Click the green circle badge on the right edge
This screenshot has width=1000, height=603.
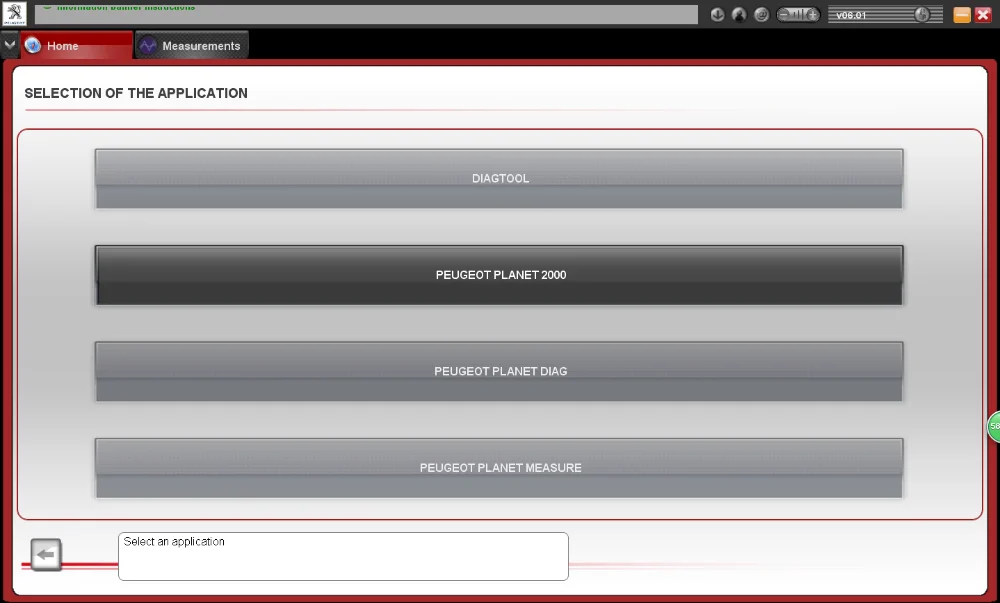pyautogui.click(x=994, y=426)
